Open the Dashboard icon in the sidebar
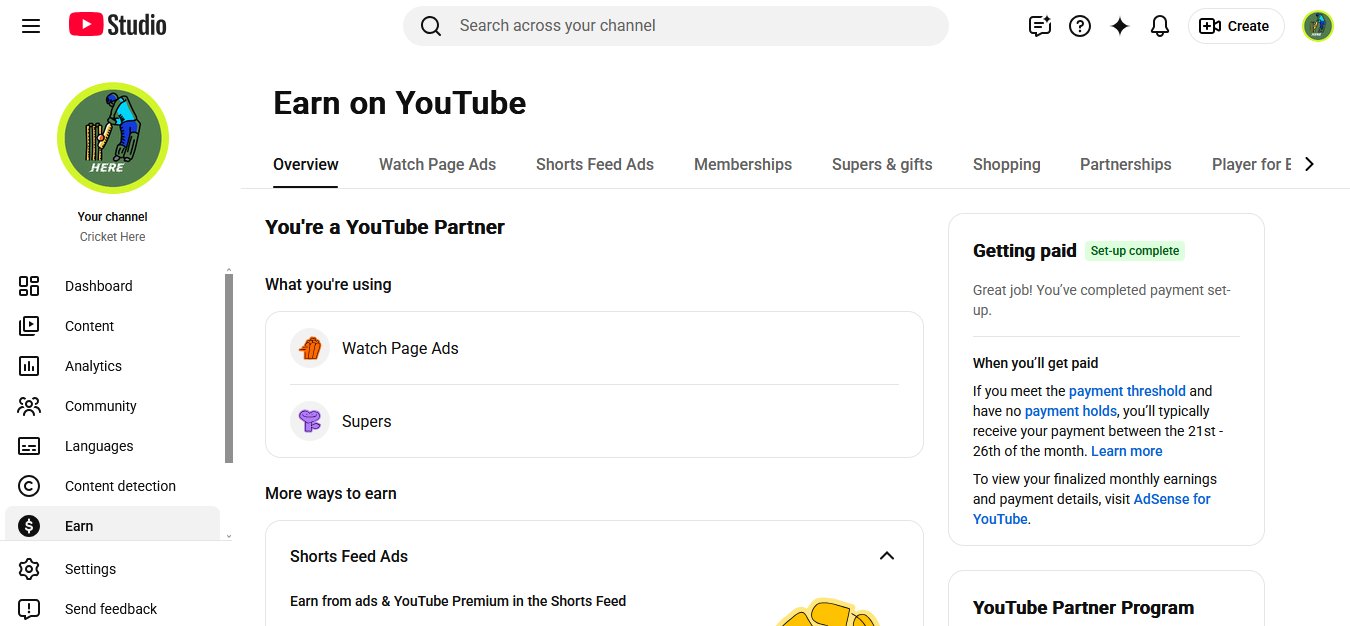1350x626 pixels. [29, 286]
